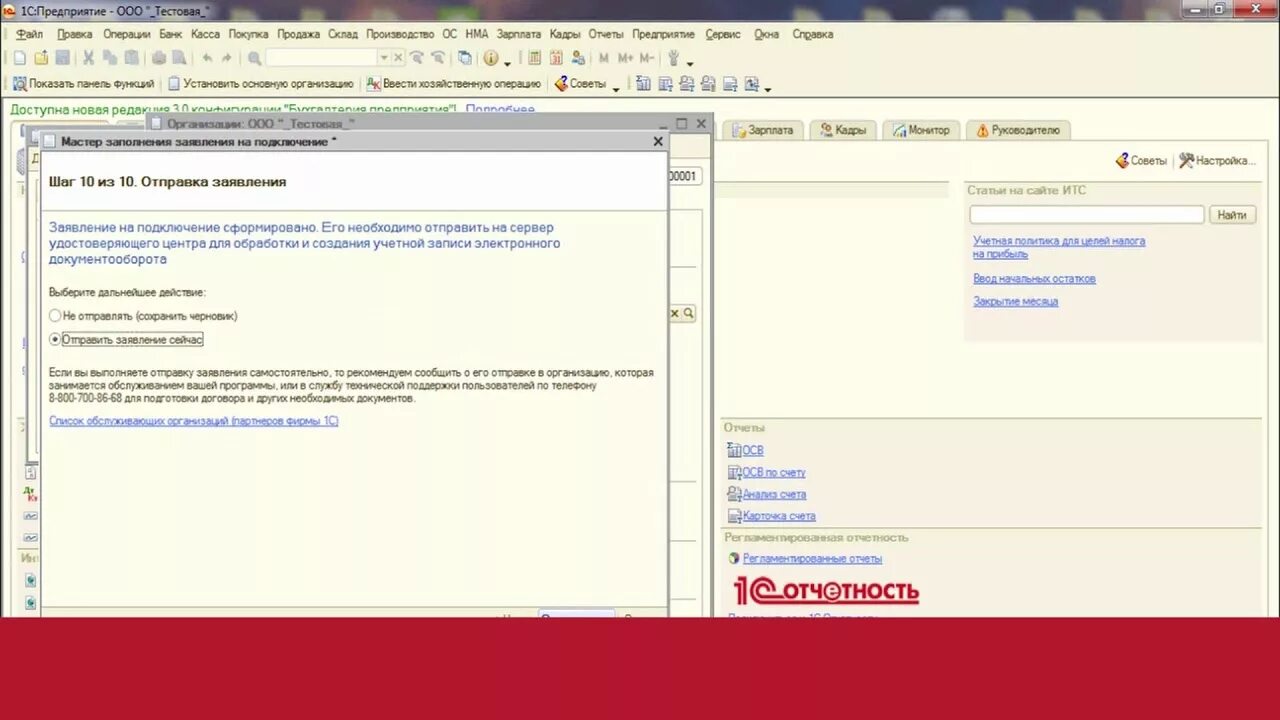Click the Help info toolbar icon

pos(491,58)
